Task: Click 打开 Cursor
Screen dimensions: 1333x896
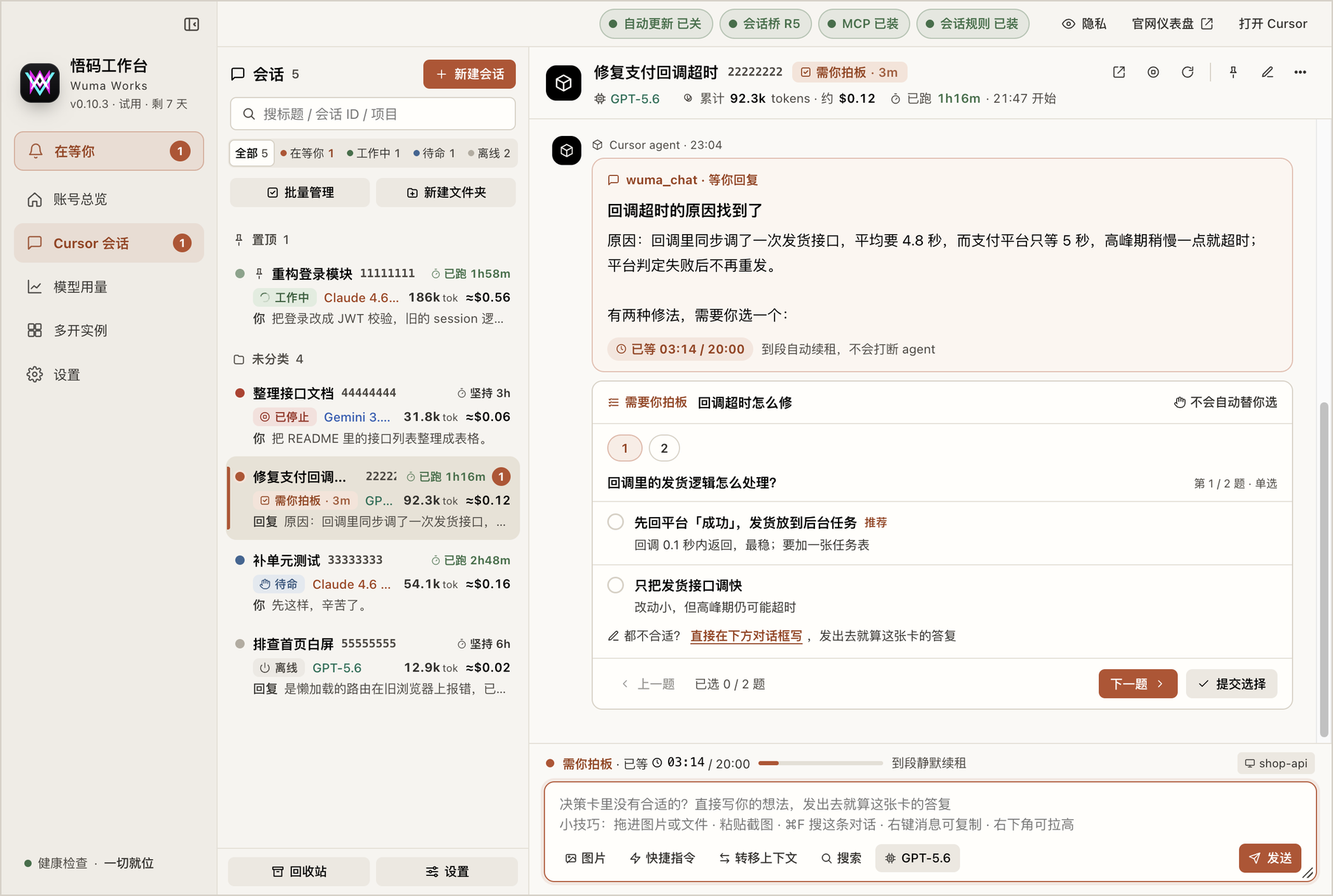Action: point(1272,24)
